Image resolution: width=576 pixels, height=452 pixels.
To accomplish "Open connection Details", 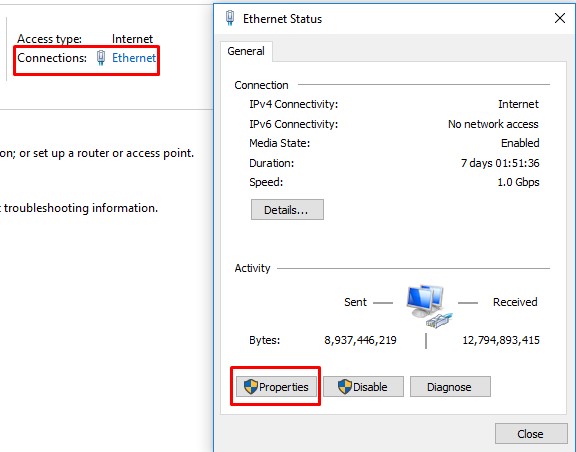I will pyautogui.click(x=287, y=210).
